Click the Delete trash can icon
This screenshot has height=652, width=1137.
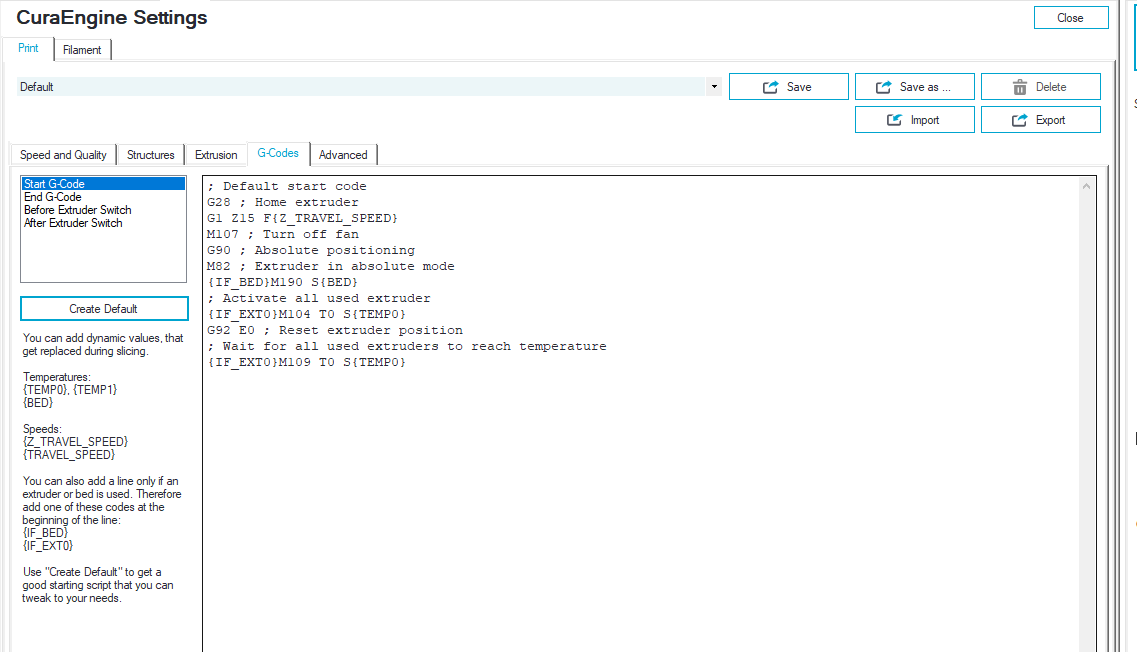pyautogui.click(x=1020, y=87)
